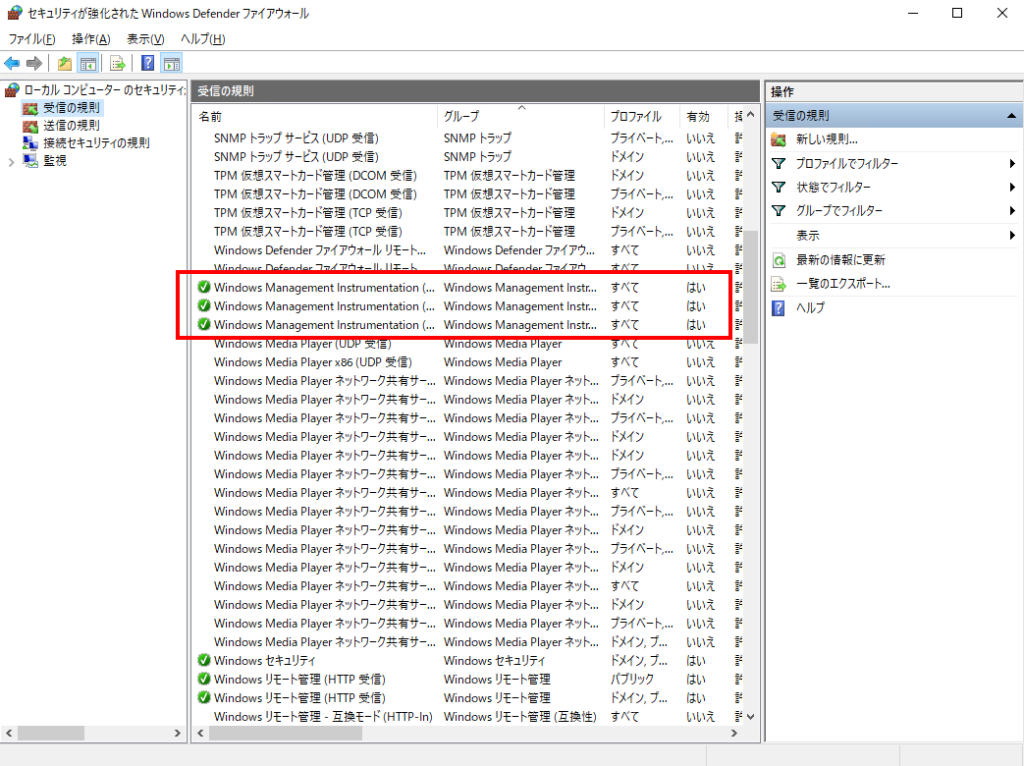This screenshot has height=766, width=1024.
Task: Select 接続セキュリティの規則 in the tree
Action: point(96,143)
